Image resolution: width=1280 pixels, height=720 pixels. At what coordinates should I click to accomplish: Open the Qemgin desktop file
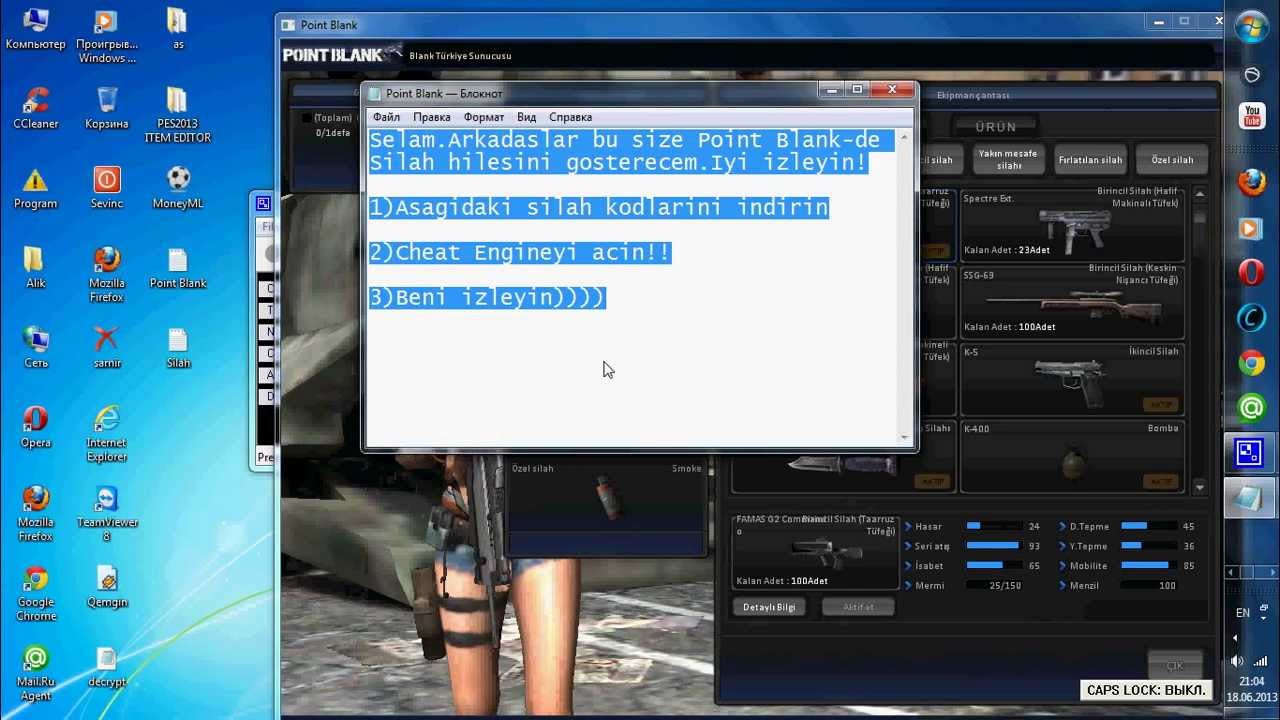107,588
